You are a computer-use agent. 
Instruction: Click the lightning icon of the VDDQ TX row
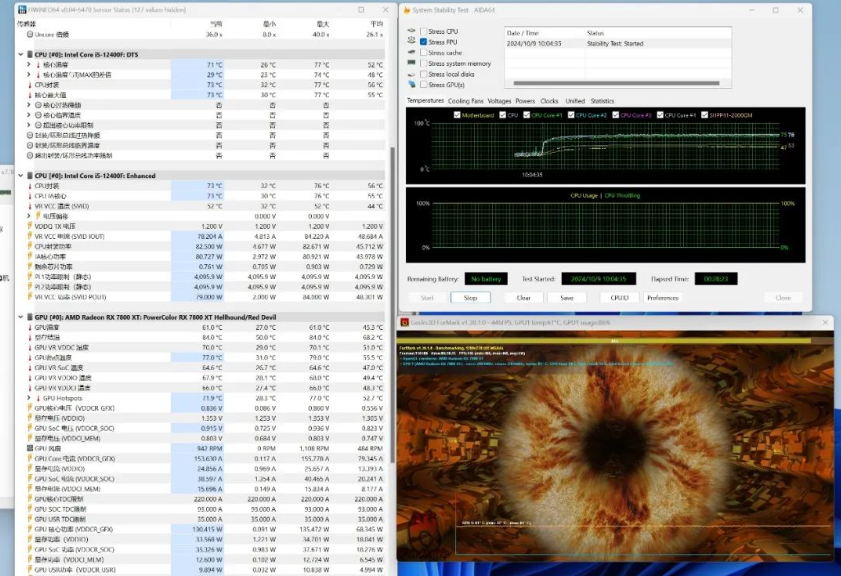pyautogui.click(x=30, y=226)
